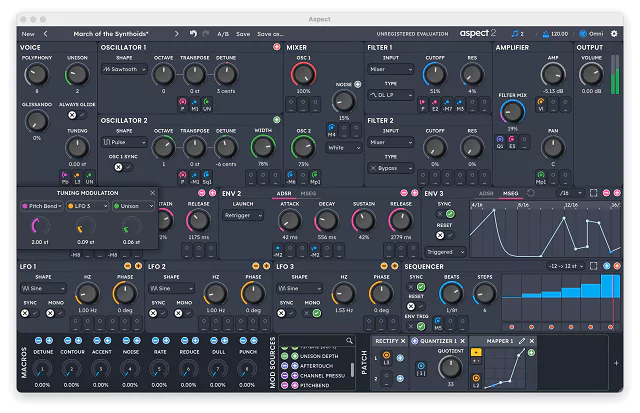
Task: Open ENV 3 Triggered mode dropdown
Action: point(445,252)
